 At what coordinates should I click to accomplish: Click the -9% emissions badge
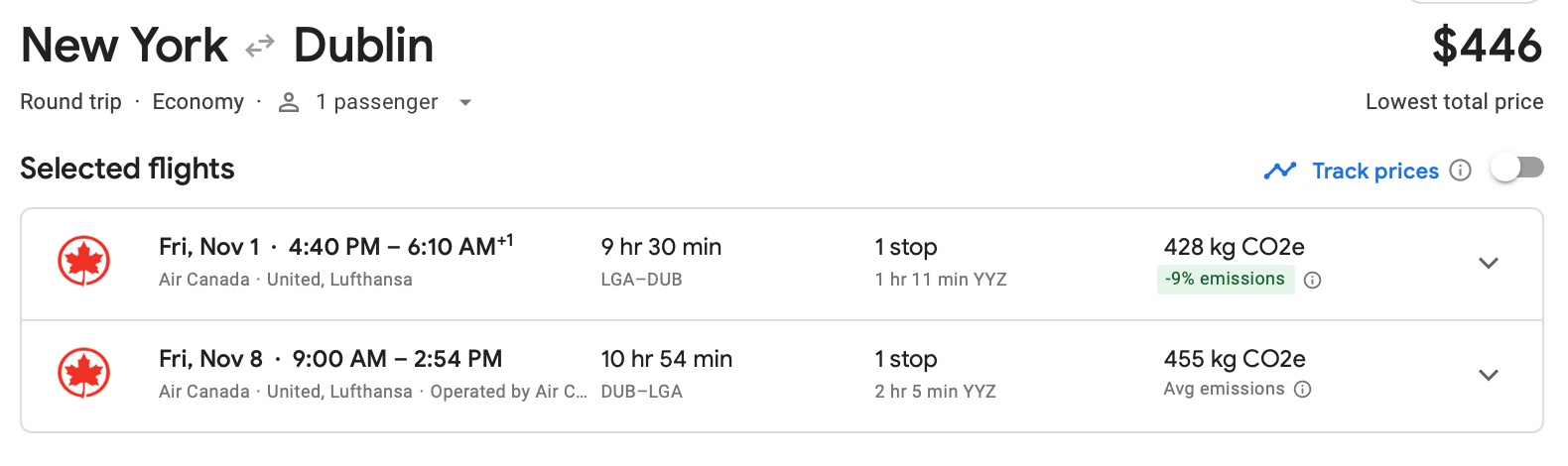coord(1226,280)
